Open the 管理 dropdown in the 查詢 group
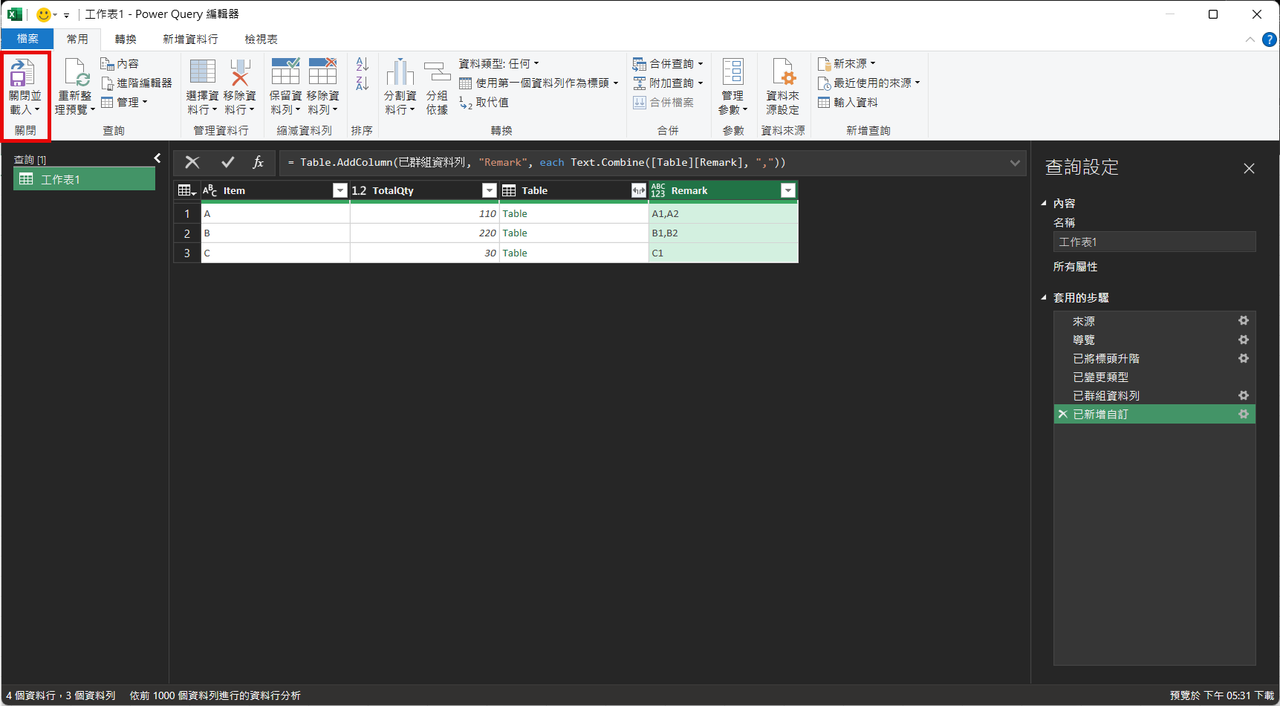Image resolution: width=1280 pixels, height=706 pixels. coord(124,102)
